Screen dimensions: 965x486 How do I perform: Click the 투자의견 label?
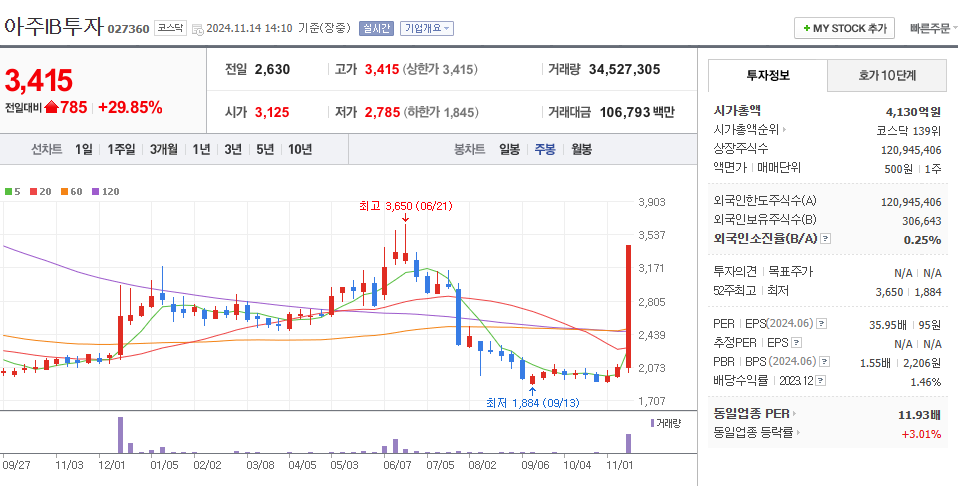click(x=734, y=271)
